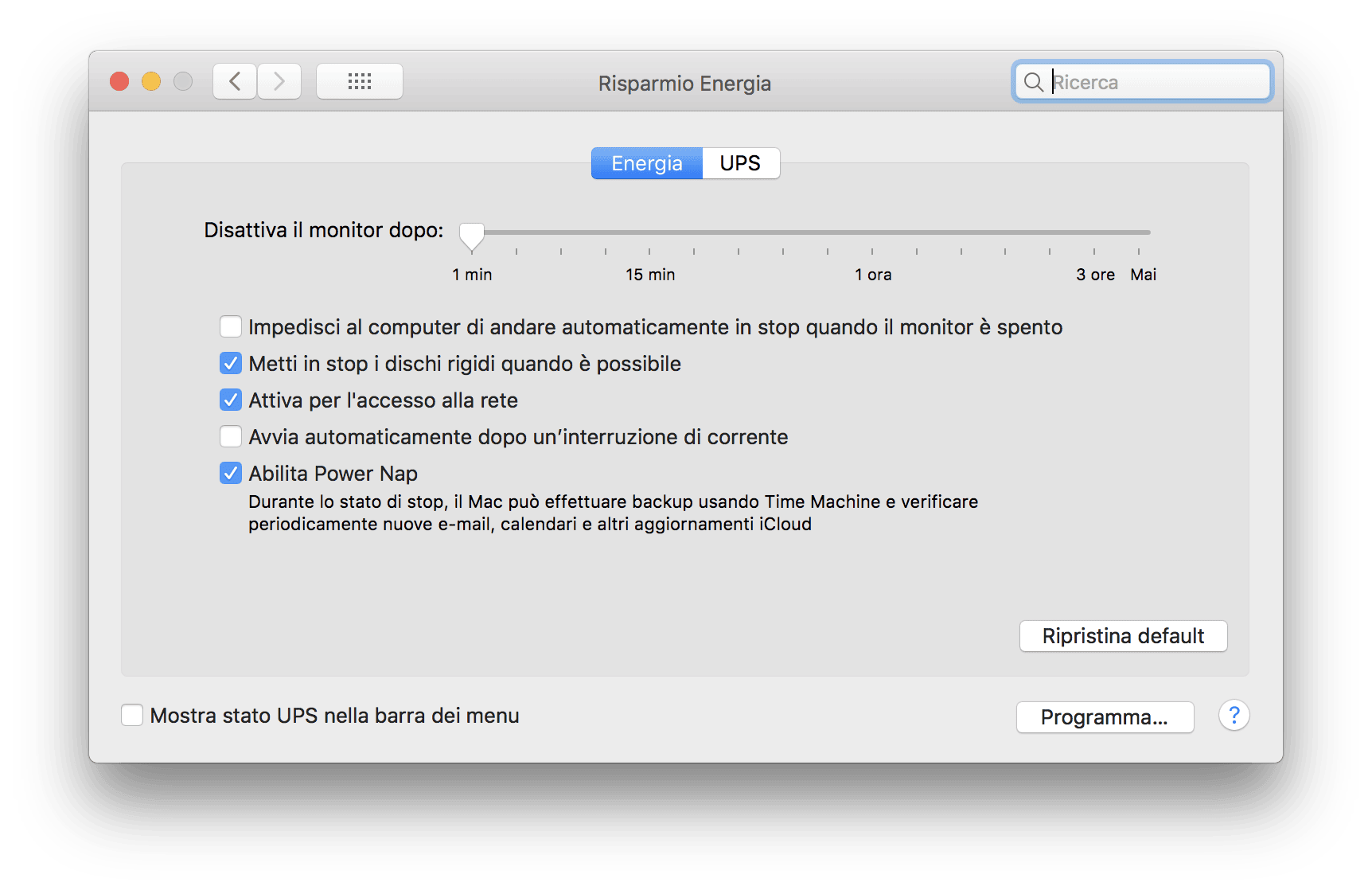Turn off Abilita Power Nap
The image size is (1372, 890).
point(231,473)
